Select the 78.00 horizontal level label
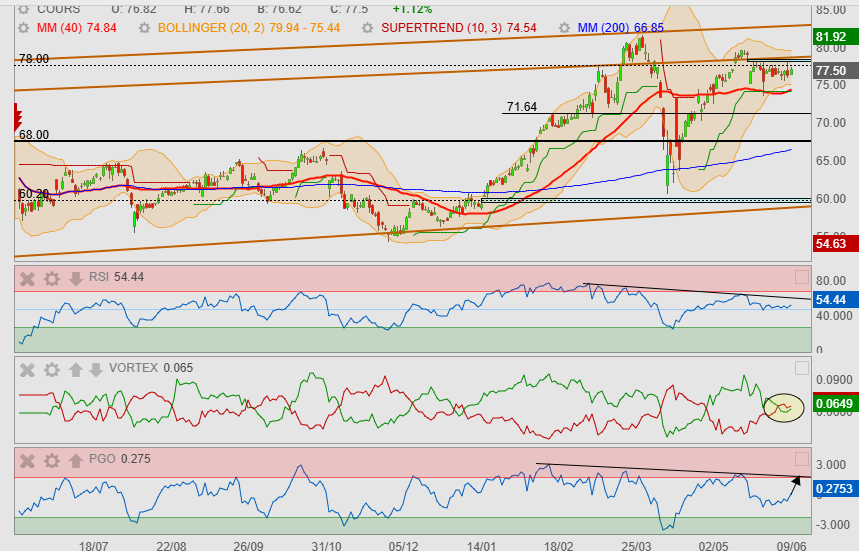 click(34, 59)
